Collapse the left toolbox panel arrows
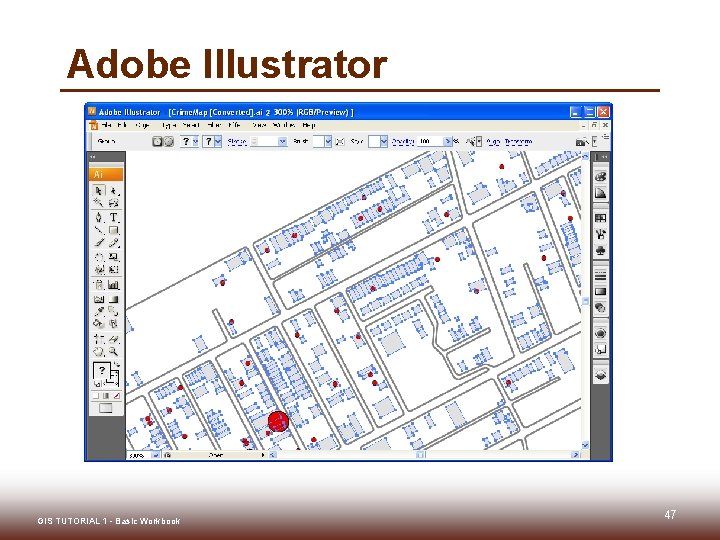This screenshot has width=720, height=540. [93, 157]
